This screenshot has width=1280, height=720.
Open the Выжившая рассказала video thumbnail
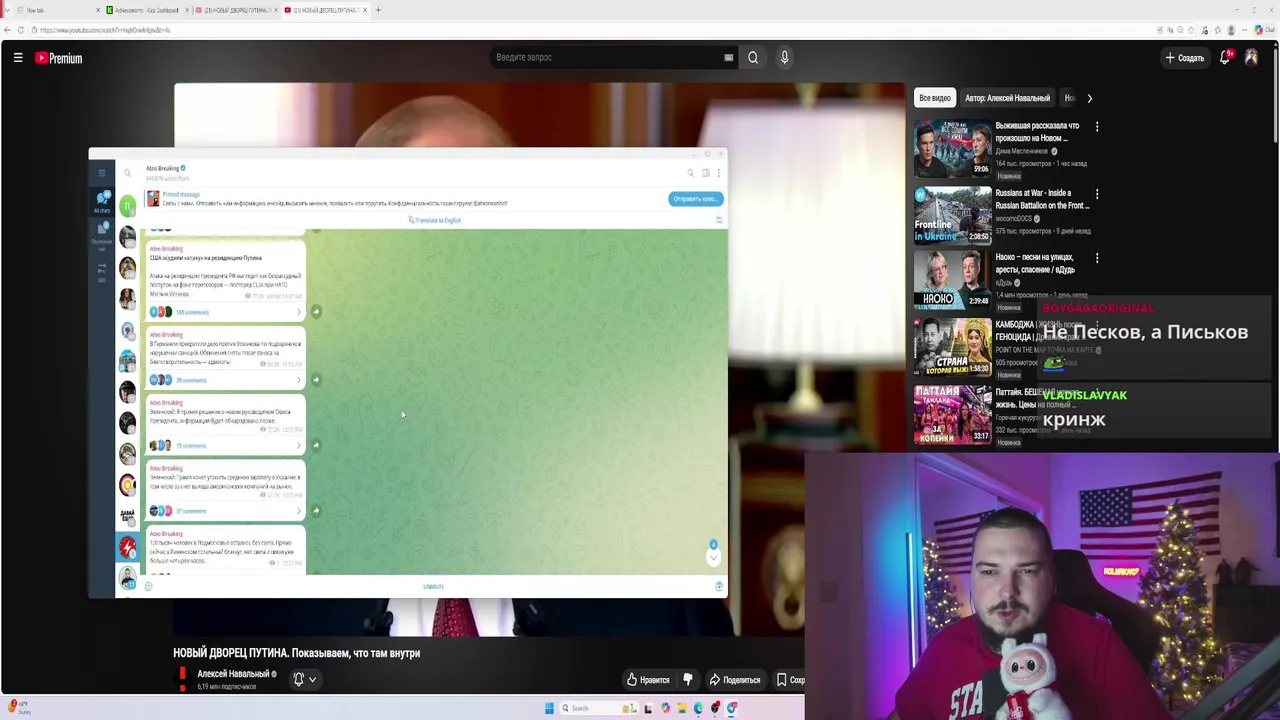click(x=952, y=148)
